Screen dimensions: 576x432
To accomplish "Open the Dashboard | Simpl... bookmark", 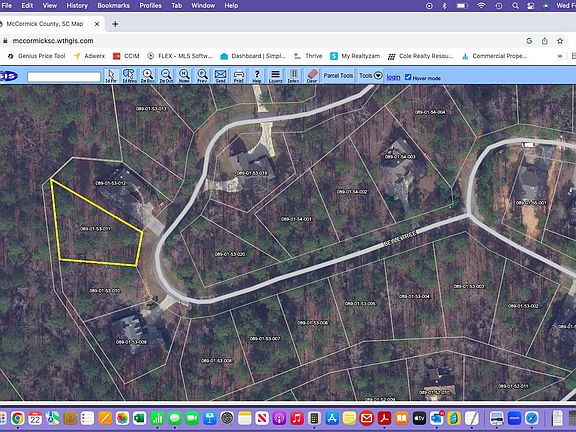I will tap(253, 56).
